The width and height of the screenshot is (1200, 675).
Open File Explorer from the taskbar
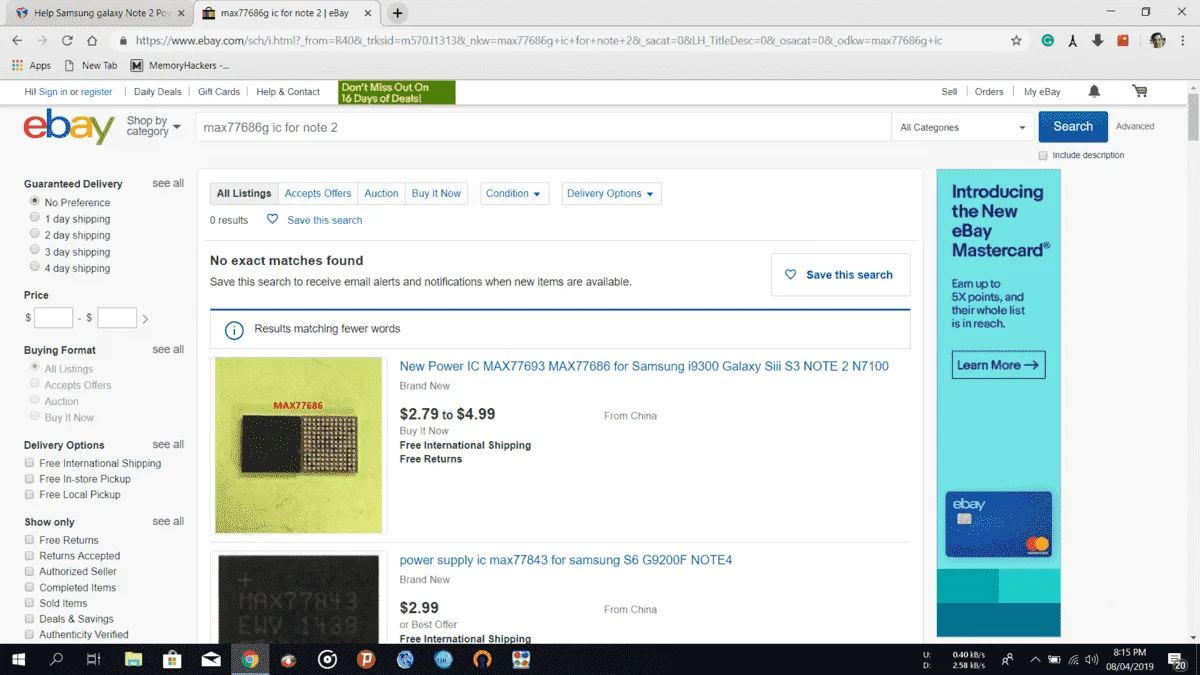(133, 660)
